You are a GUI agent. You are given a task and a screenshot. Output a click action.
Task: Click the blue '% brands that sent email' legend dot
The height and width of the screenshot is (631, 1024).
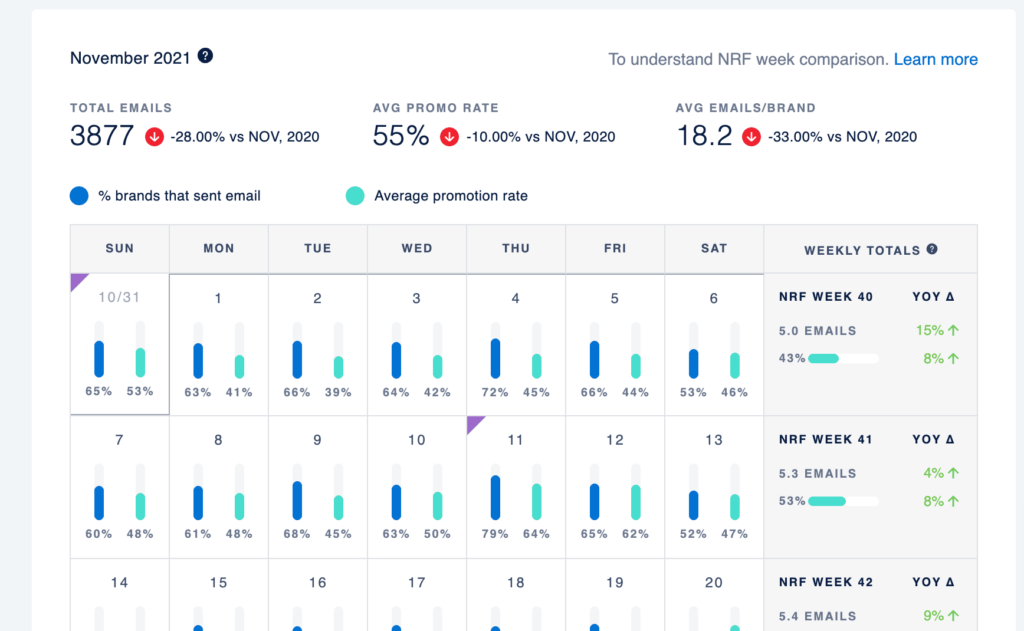coord(79,196)
